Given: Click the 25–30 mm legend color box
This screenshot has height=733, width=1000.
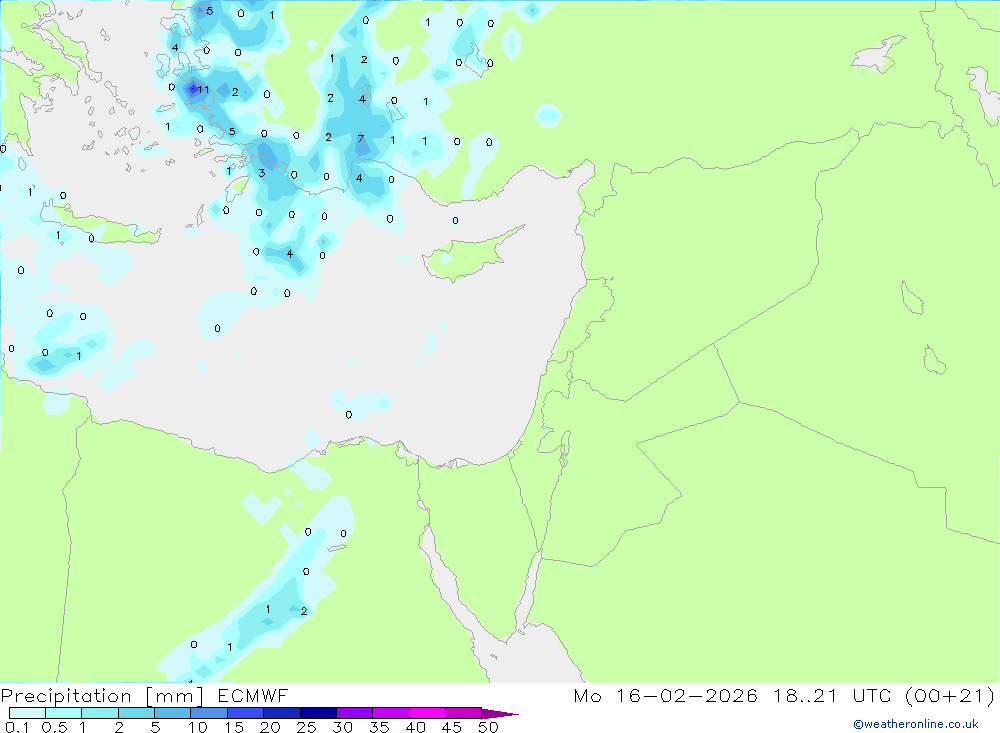Looking at the screenshot, I should coord(318,713).
